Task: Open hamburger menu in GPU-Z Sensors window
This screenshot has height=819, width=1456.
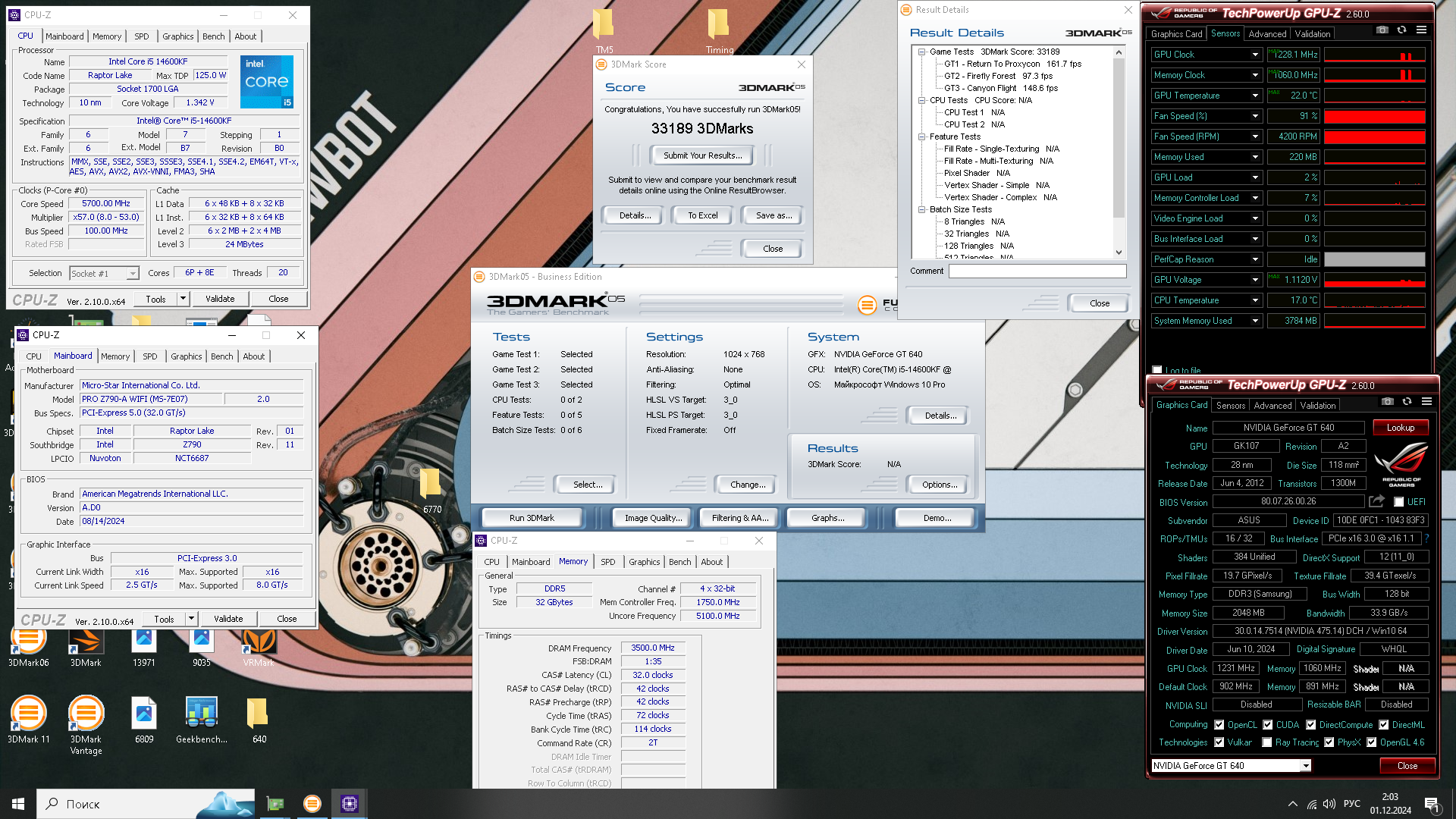Action: (1421, 30)
